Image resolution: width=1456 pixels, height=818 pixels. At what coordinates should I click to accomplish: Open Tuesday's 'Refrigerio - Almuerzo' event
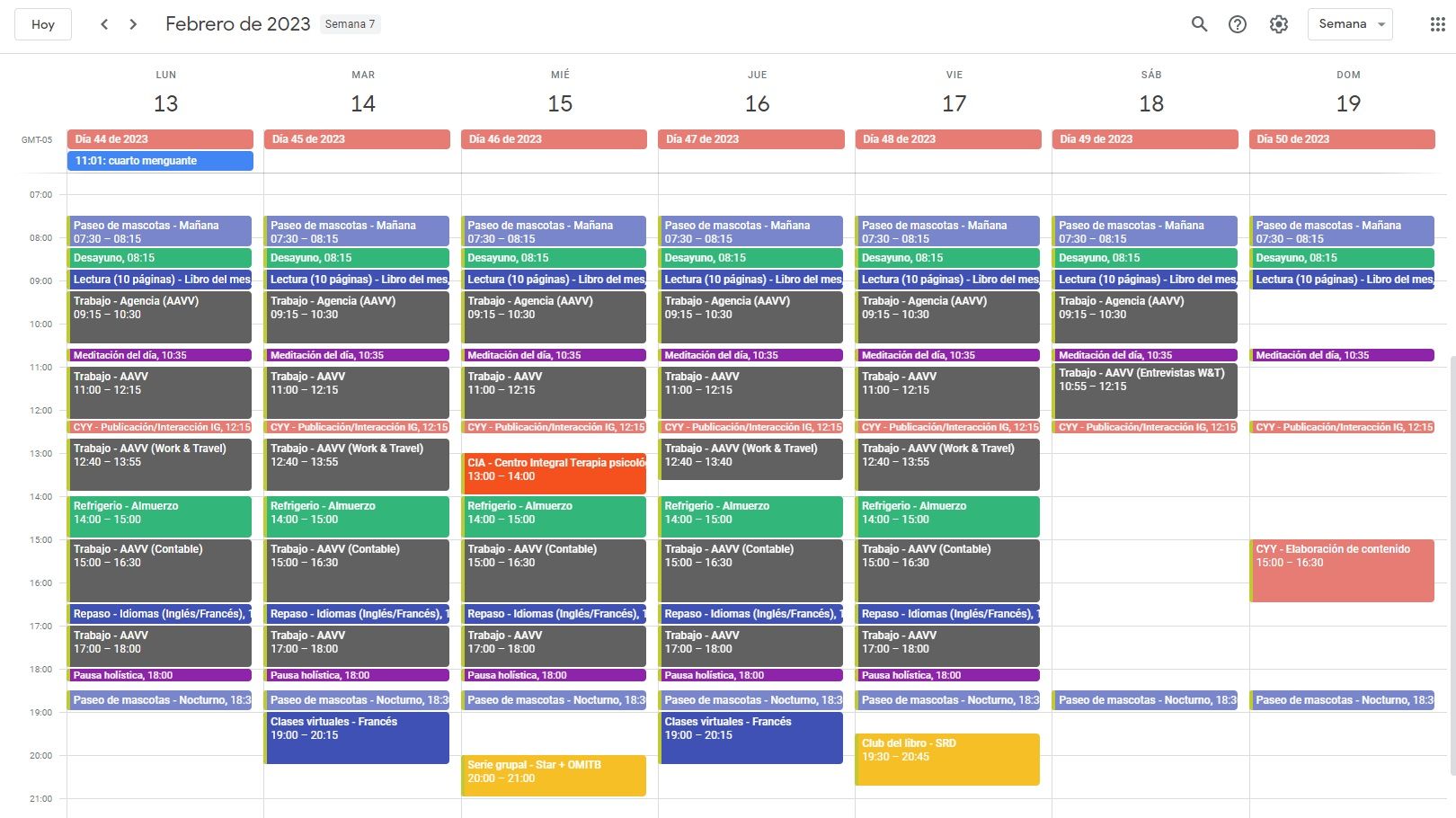[356, 517]
